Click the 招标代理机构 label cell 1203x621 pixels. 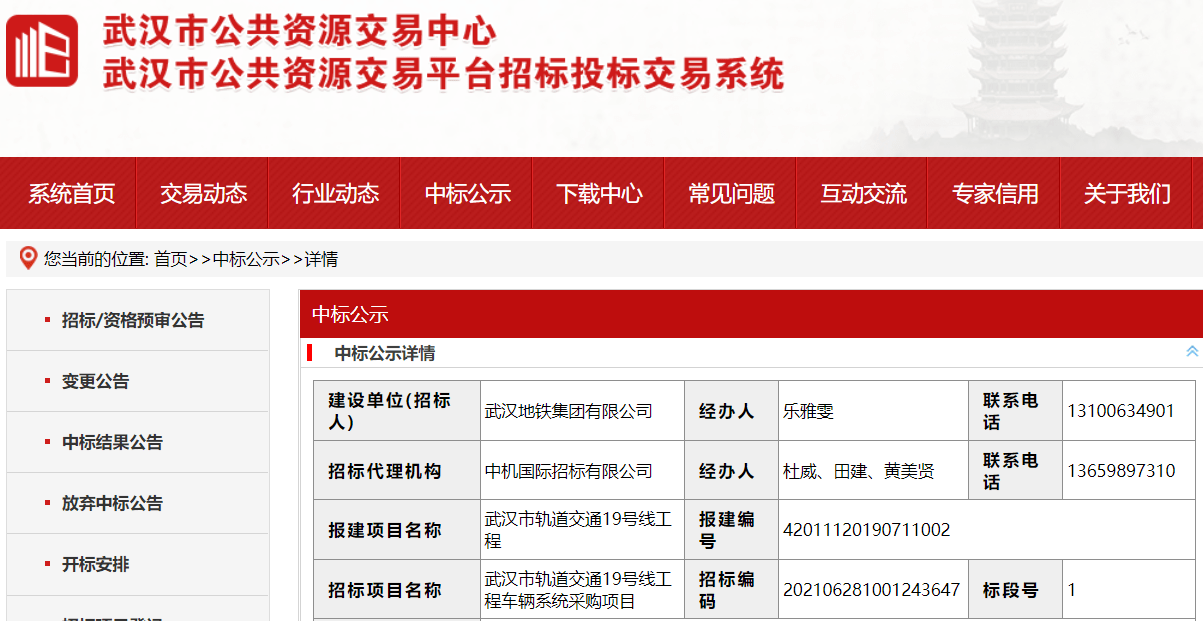(397, 471)
